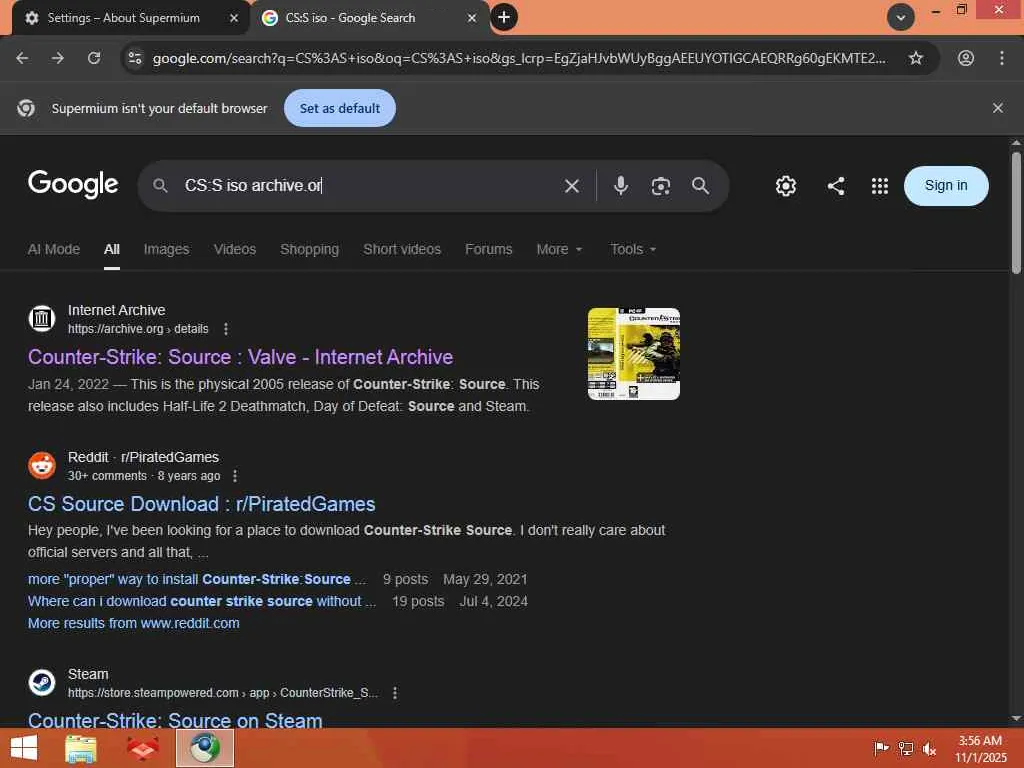Clear the search query with X
Screen dimensions: 1024x768
pyautogui.click(x=571, y=186)
